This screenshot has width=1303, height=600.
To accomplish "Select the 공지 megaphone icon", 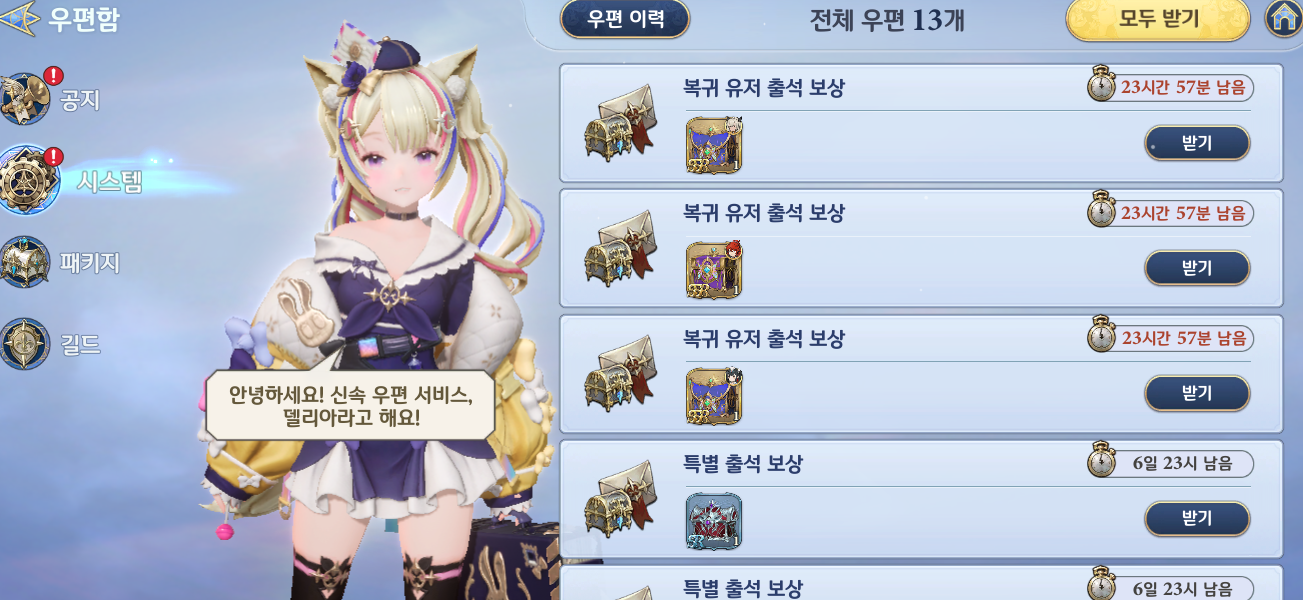I will coord(24,98).
